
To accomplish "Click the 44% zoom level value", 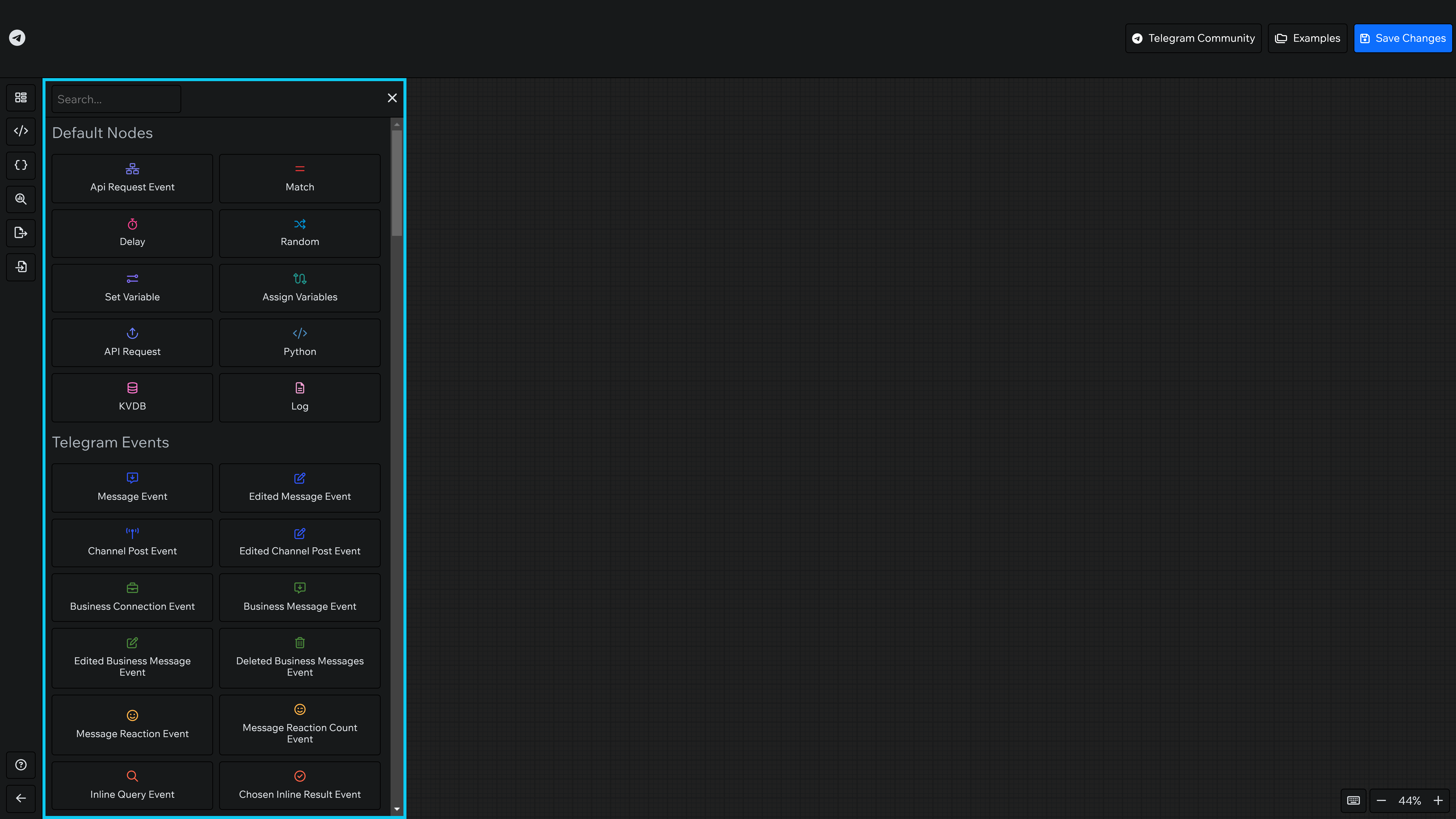I will pyautogui.click(x=1410, y=801).
